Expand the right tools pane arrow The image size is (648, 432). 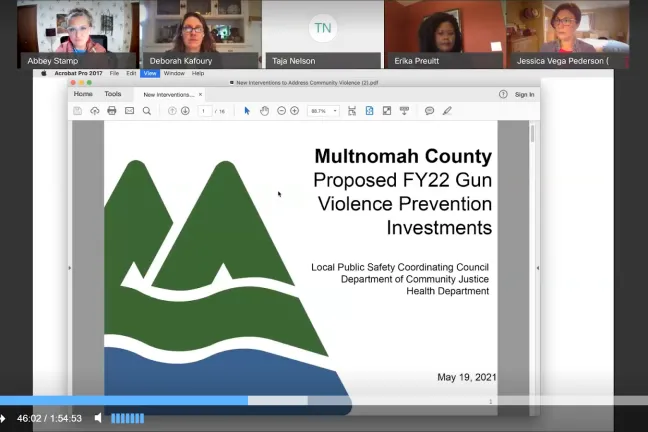(538, 268)
